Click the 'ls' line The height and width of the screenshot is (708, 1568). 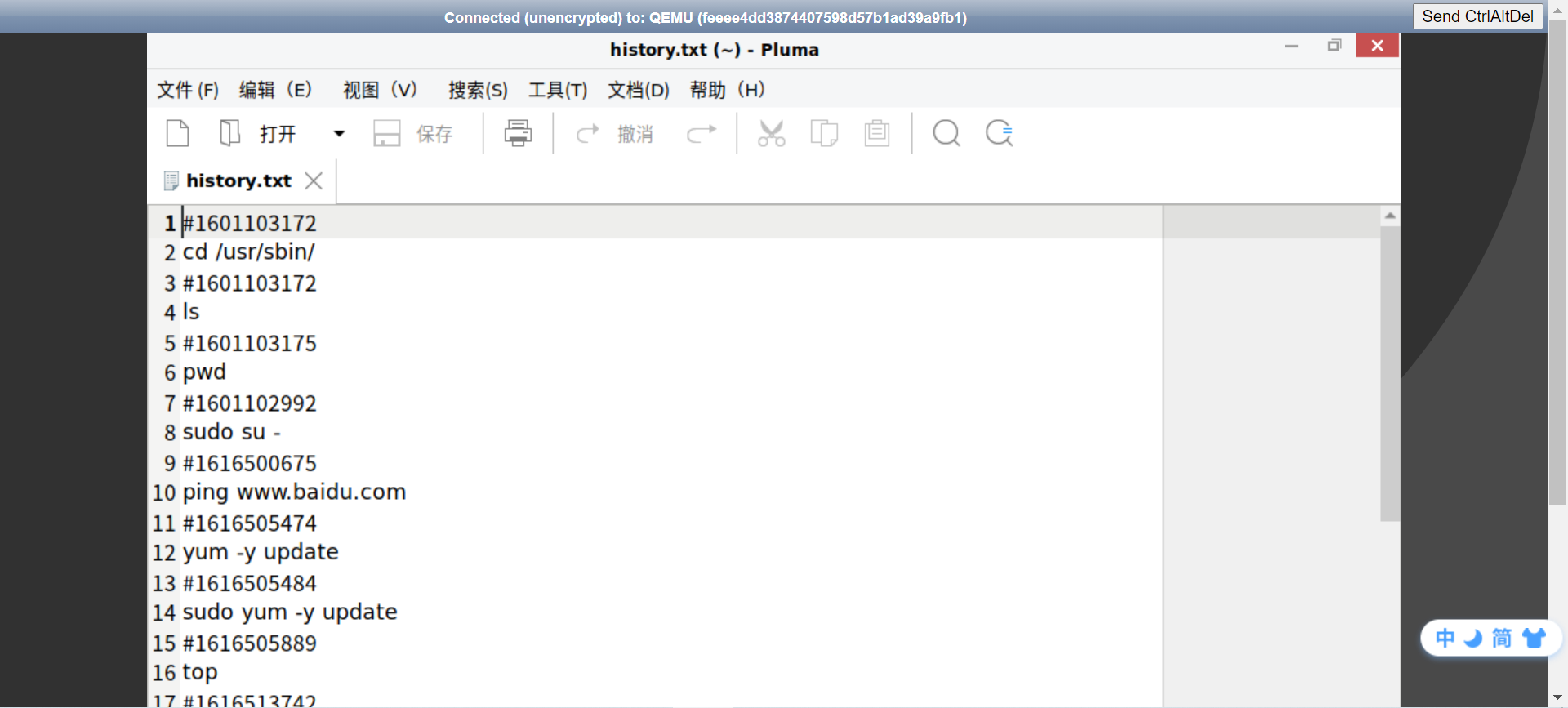pos(191,312)
